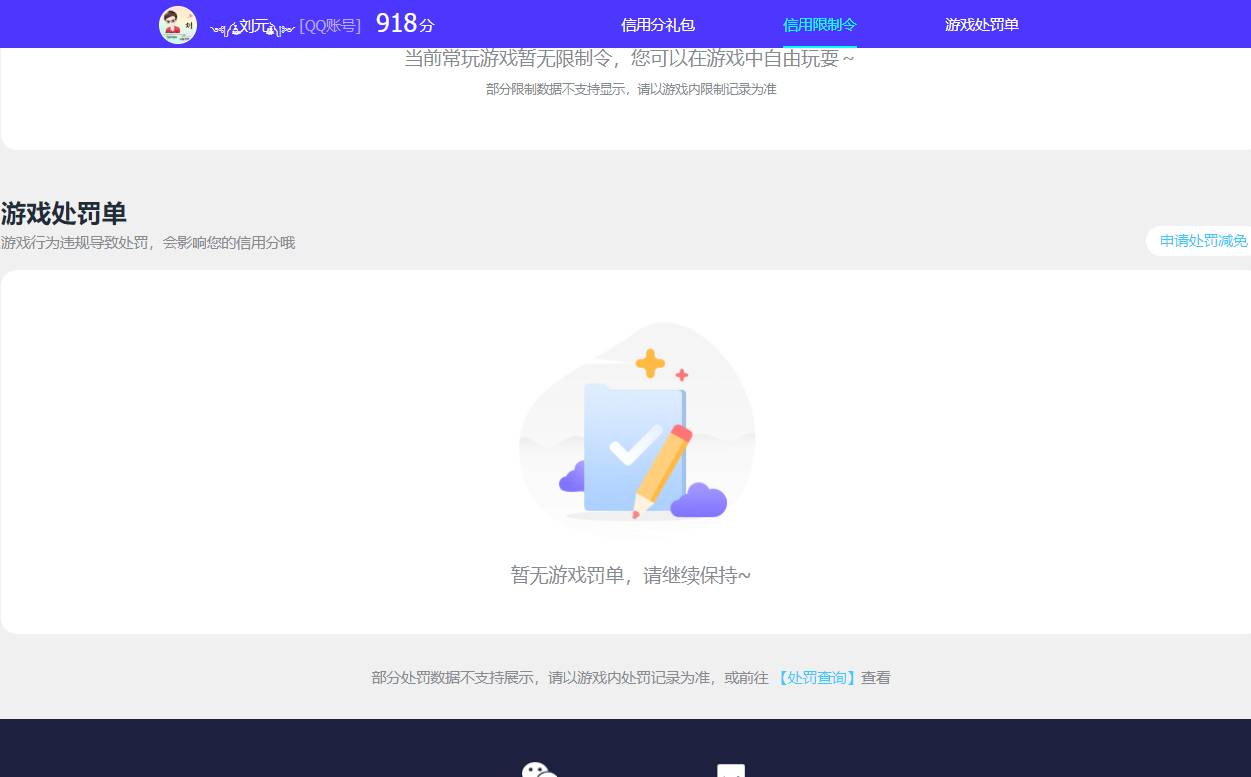Viewport: 1251px width, 777px height.
Task: Click the 游戏处罚单 section heading
Action: coord(62,213)
